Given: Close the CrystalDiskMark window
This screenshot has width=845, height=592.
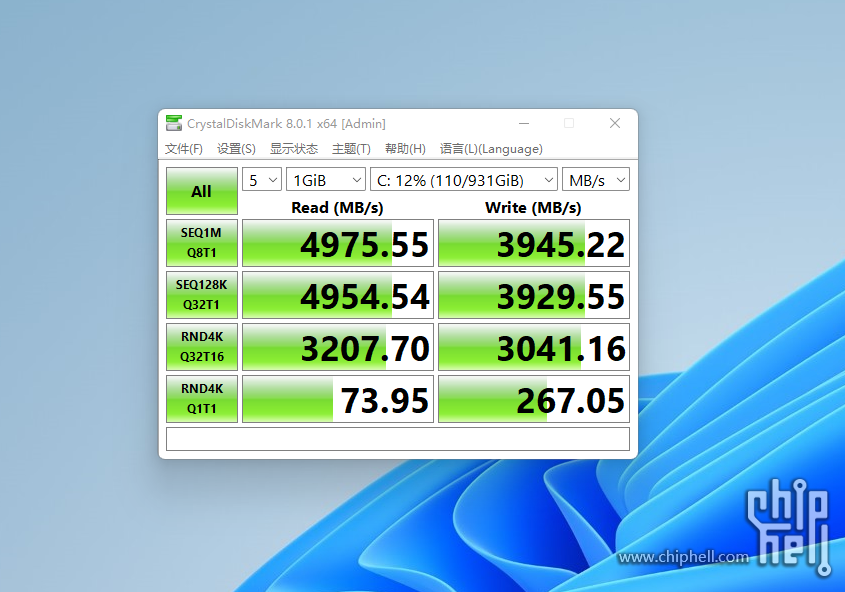Looking at the screenshot, I should click(615, 123).
